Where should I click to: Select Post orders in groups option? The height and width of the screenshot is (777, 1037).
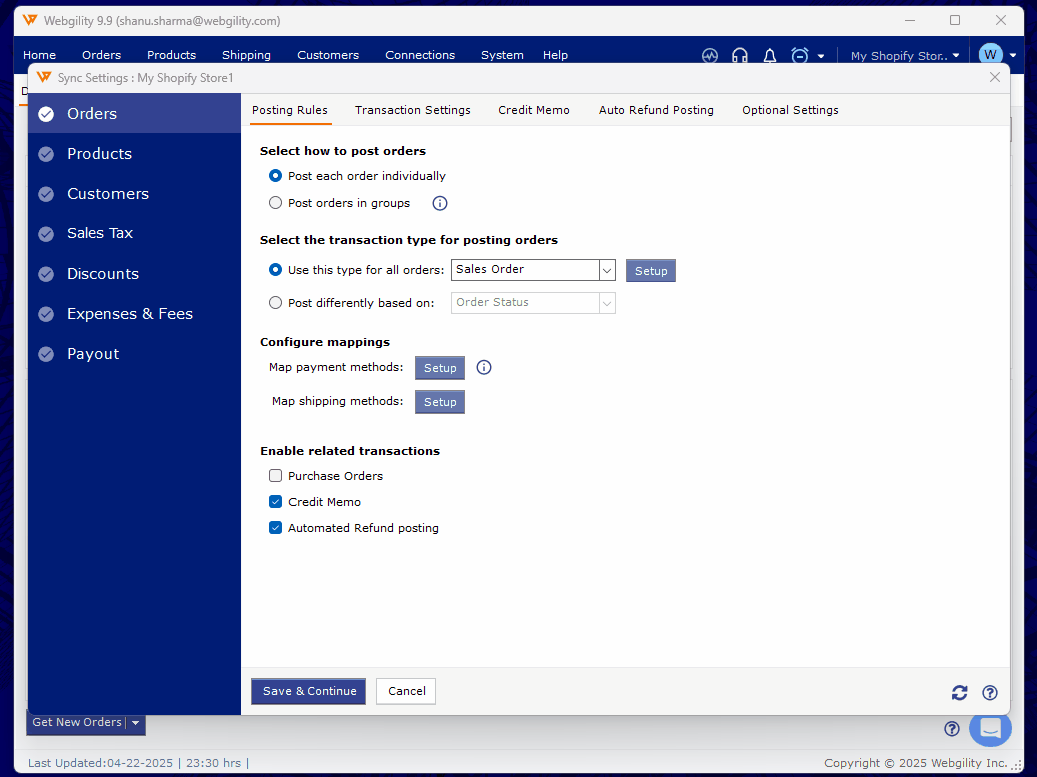click(276, 203)
